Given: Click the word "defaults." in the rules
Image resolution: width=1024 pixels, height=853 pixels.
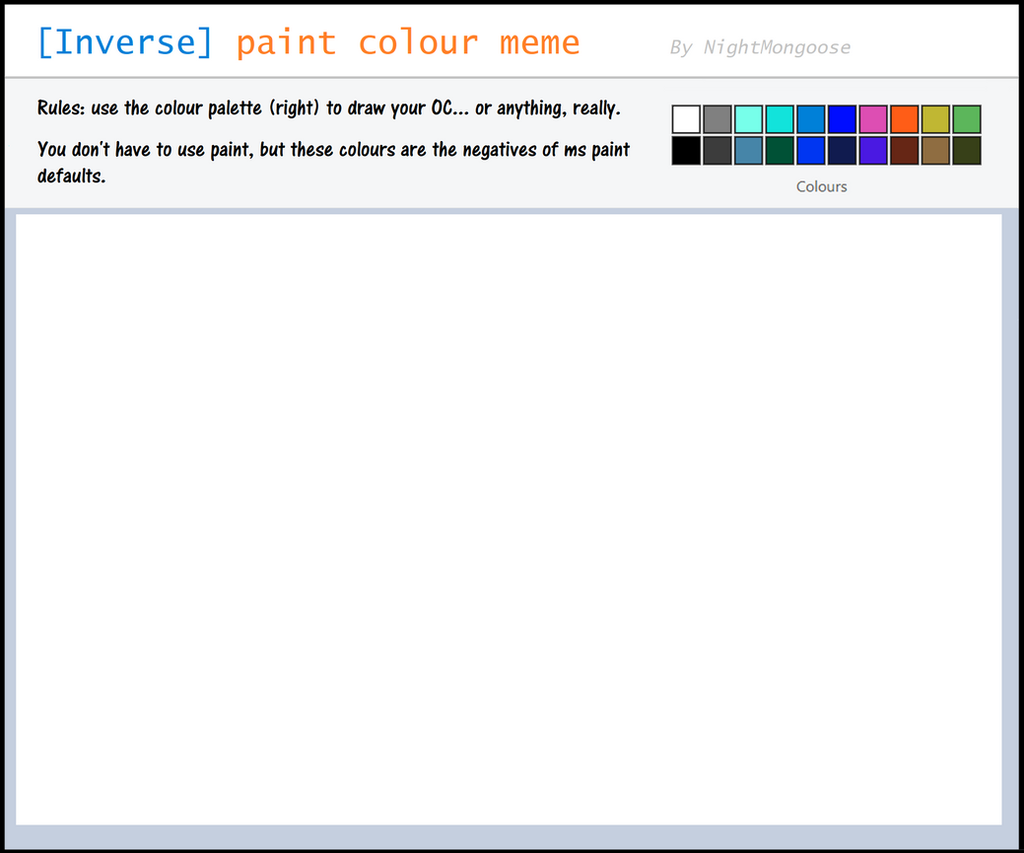Looking at the screenshot, I should [x=71, y=176].
